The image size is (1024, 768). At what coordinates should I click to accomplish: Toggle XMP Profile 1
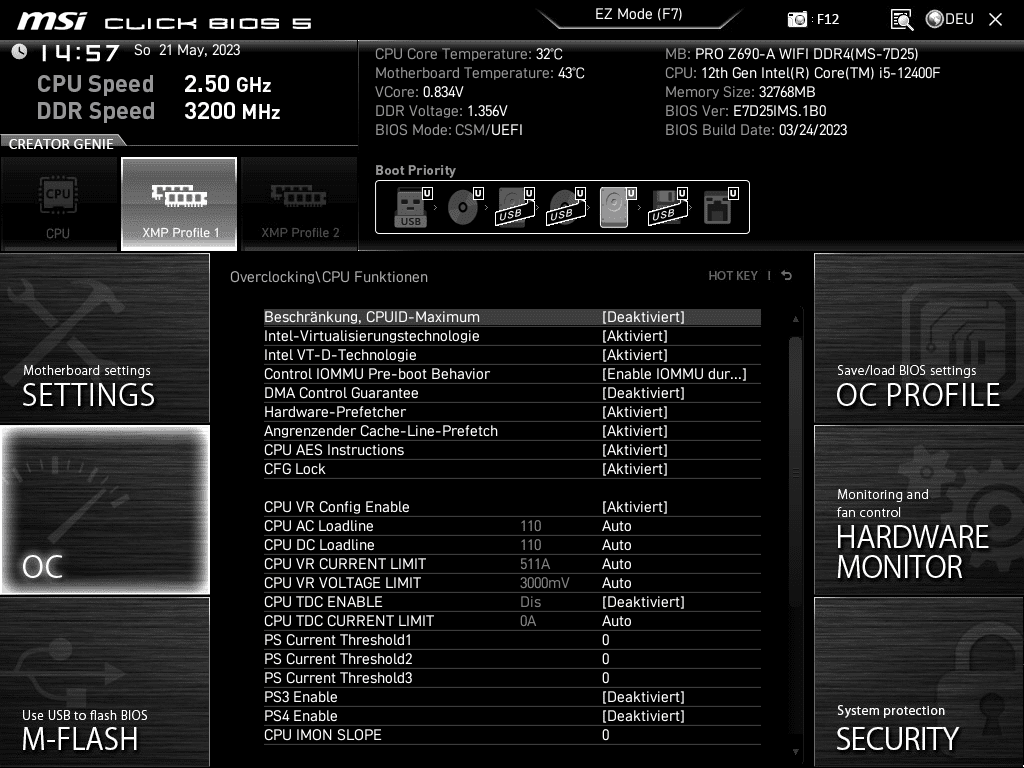tap(179, 204)
